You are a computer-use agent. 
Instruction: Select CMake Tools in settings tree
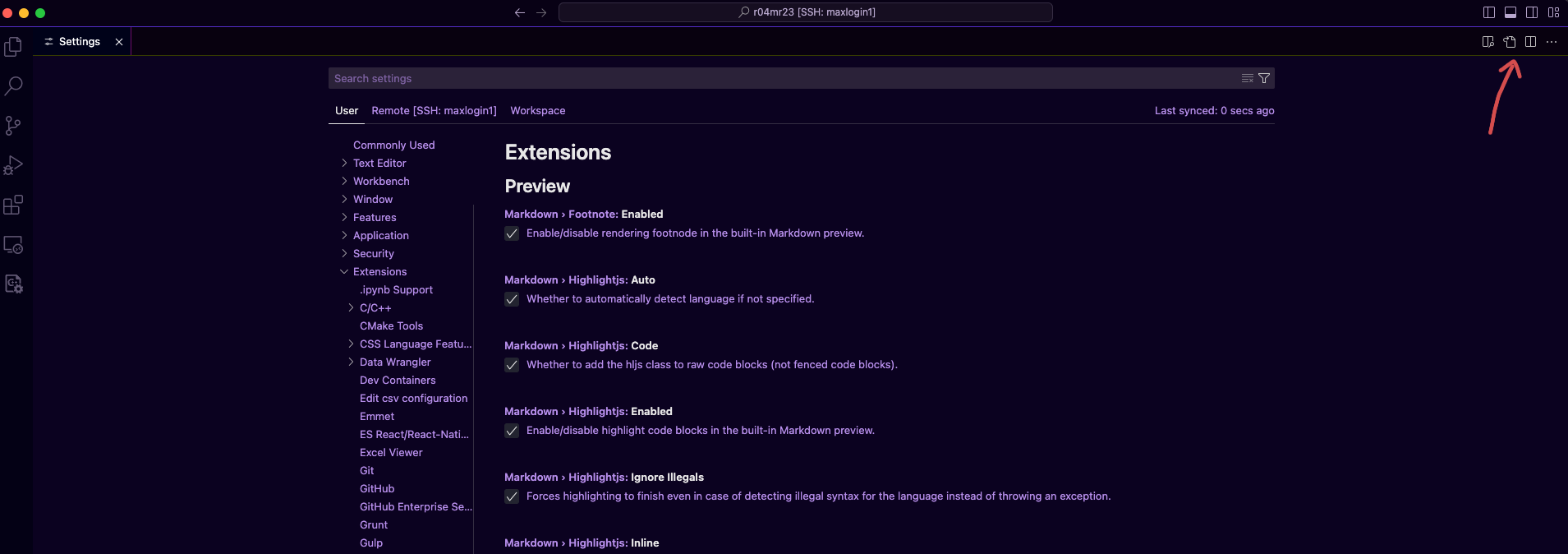tap(391, 325)
